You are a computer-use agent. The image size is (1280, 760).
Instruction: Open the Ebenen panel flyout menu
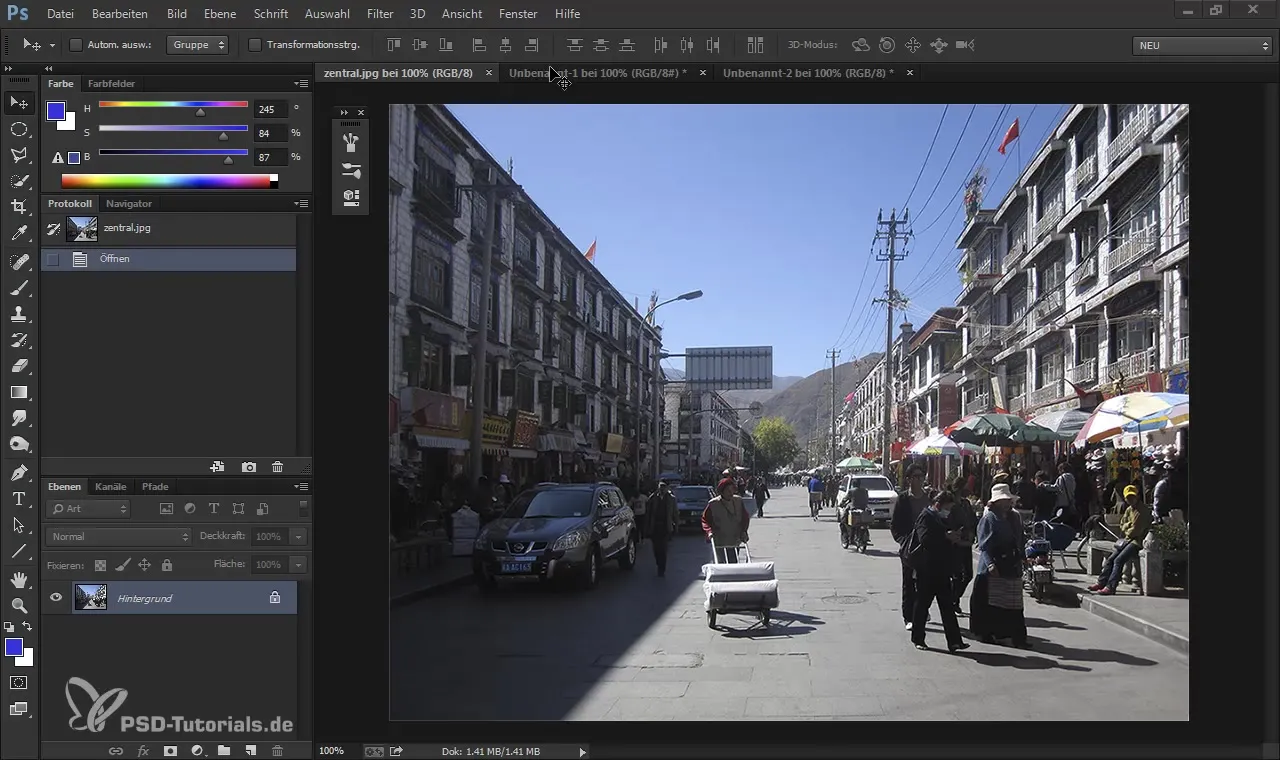pyautogui.click(x=302, y=487)
